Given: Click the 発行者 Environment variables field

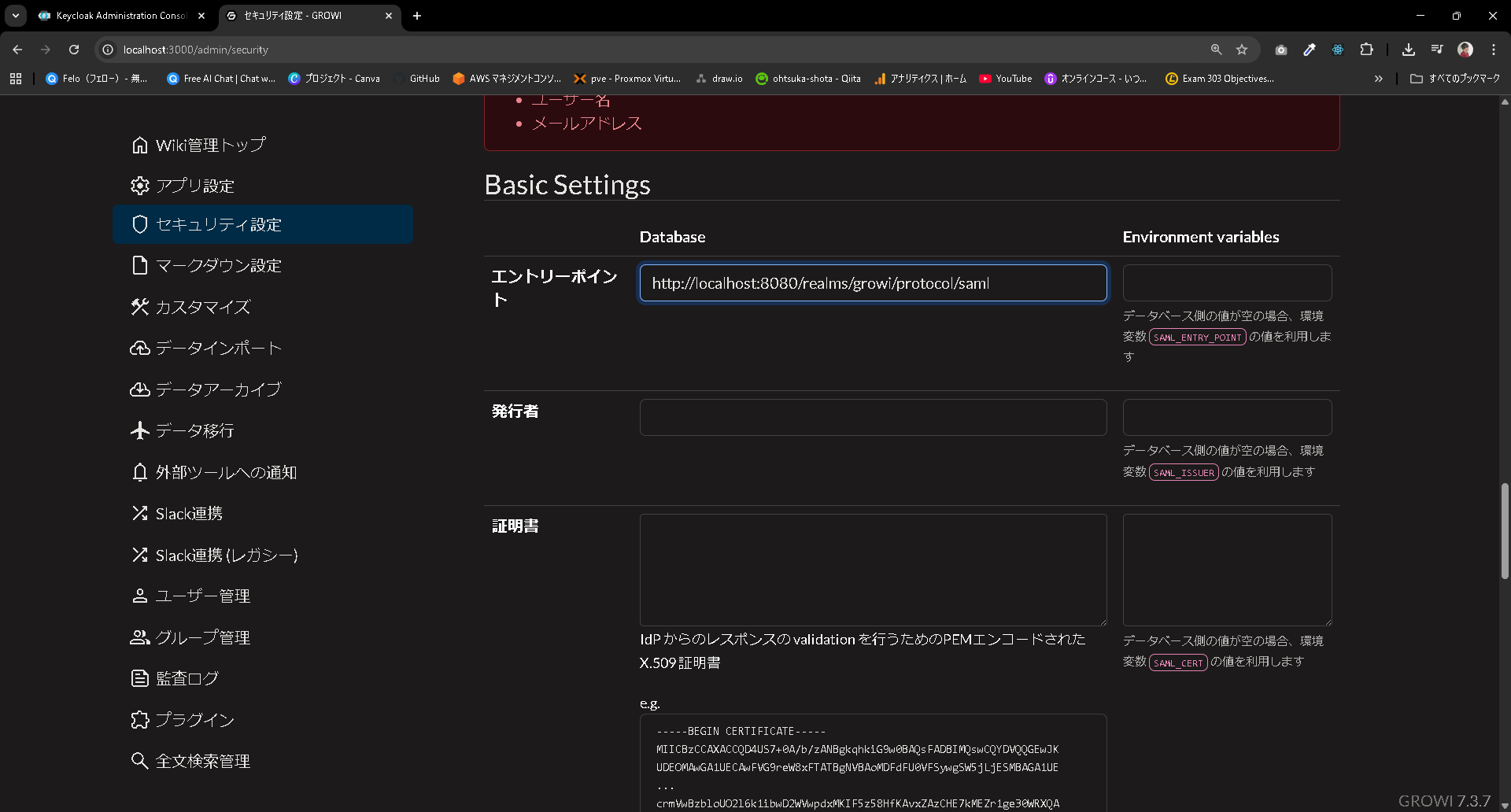Looking at the screenshot, I should click(1227, 417).
